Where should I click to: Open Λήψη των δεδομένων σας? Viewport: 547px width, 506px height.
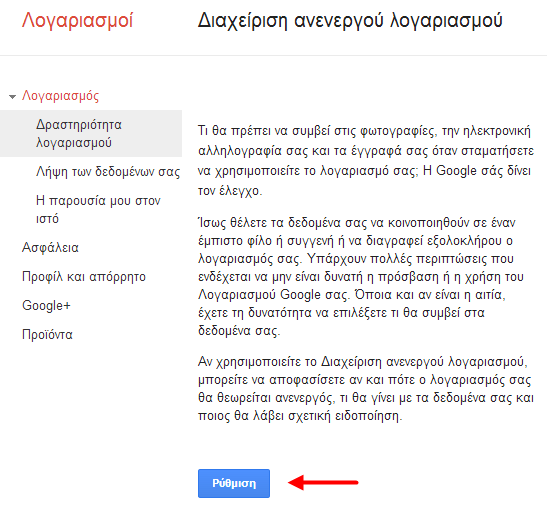(x=108, y=172)
